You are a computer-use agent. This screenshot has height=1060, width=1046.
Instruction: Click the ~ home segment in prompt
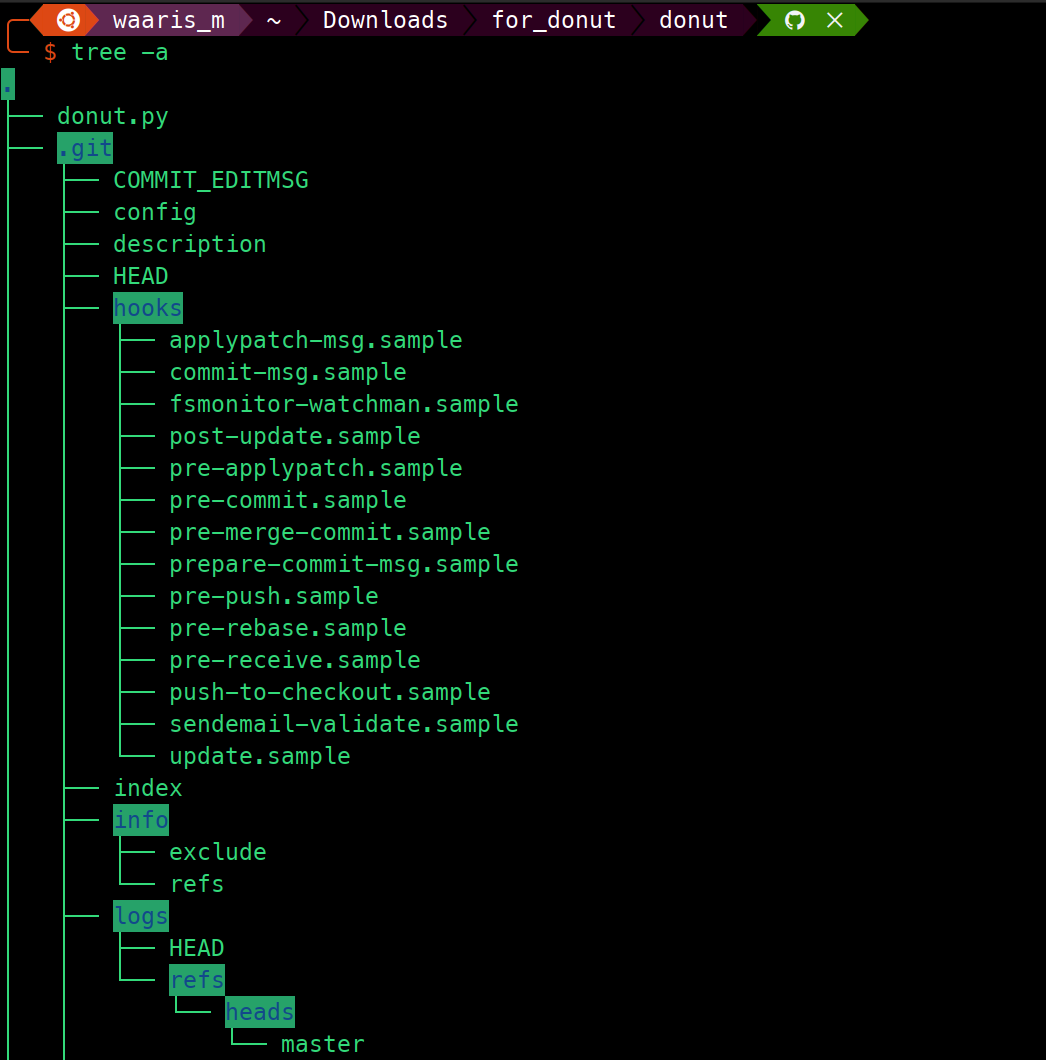(274, 20)
